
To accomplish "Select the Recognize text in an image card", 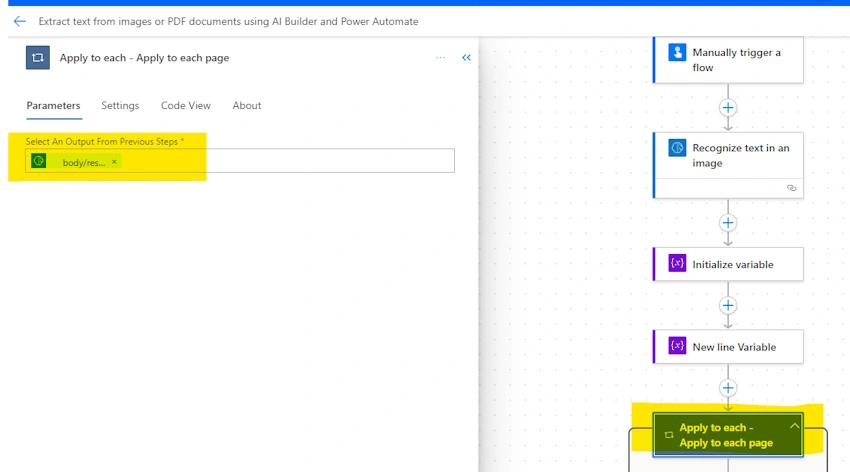I will tap(728, 165).
